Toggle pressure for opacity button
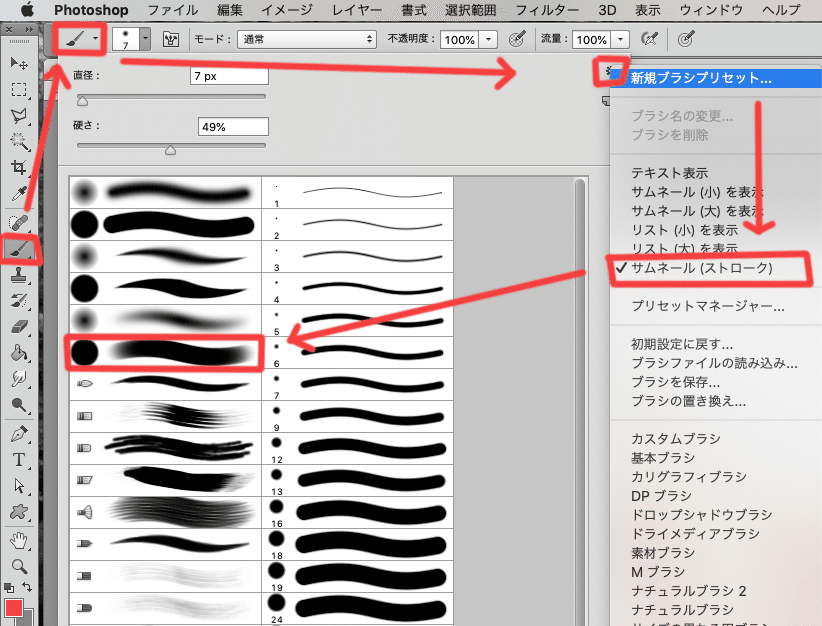The image size is (822, 626). click(517, 39)
